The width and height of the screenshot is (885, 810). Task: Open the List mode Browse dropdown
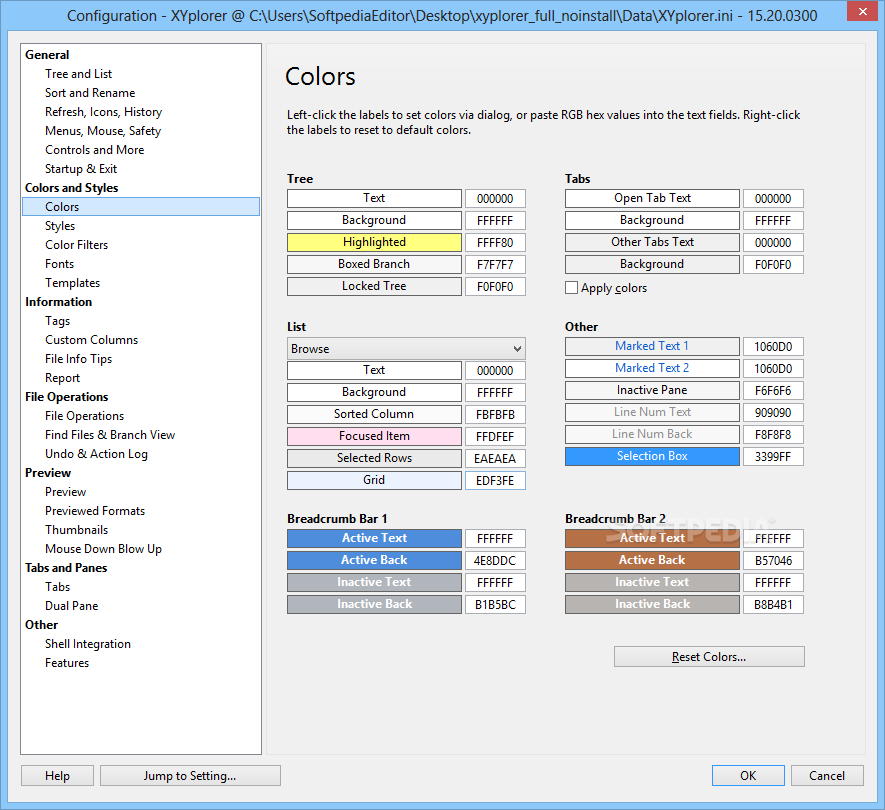pos(406,349)
